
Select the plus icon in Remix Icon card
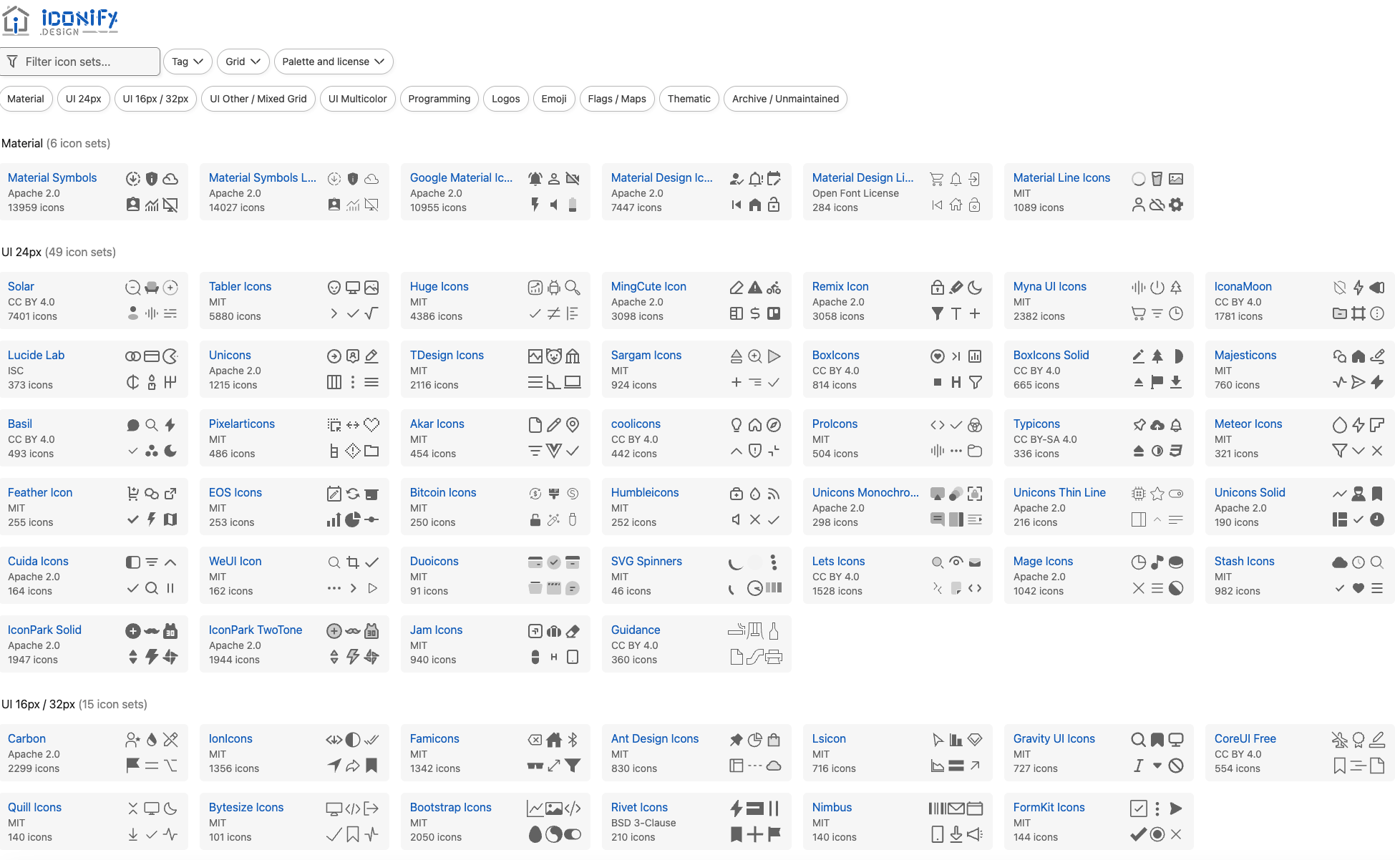pyautogui.click(x=975, y=313)
